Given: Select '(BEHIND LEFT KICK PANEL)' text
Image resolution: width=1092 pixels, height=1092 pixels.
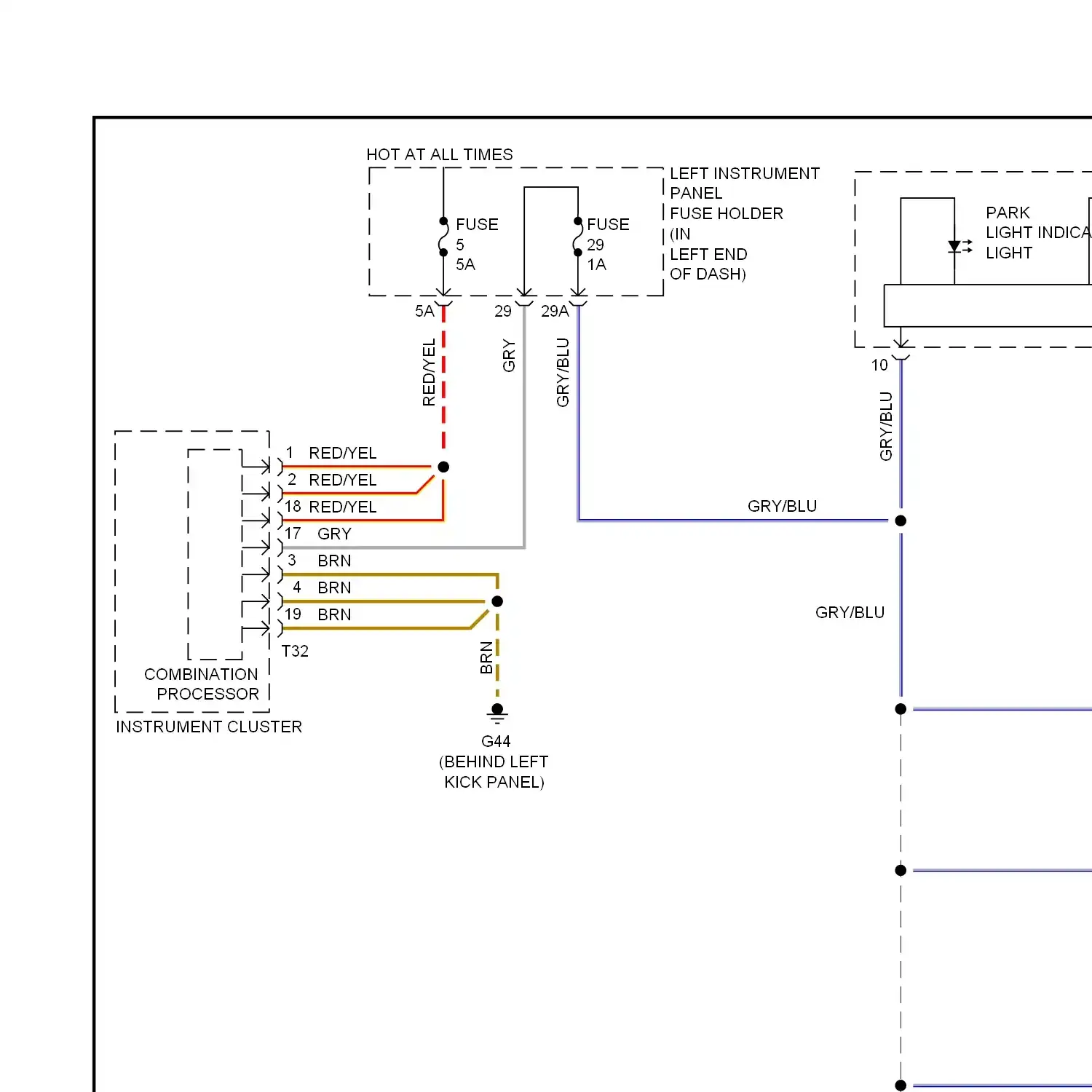Looking at the screenshot, I should [x=494, y=772].
